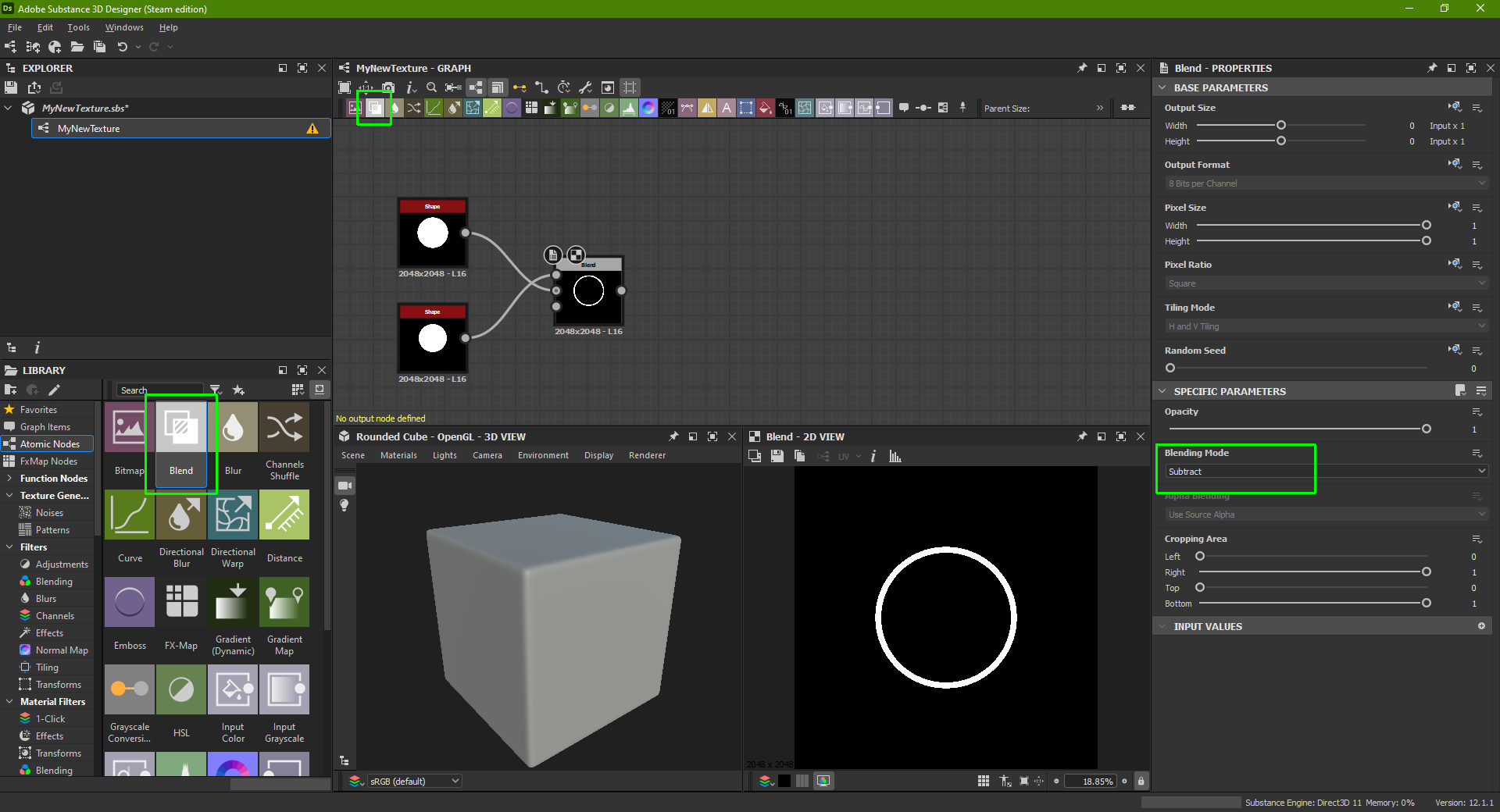1500x812 pixels.
Task: Open the Environment menu in 3D view
Action: [543, 455]
